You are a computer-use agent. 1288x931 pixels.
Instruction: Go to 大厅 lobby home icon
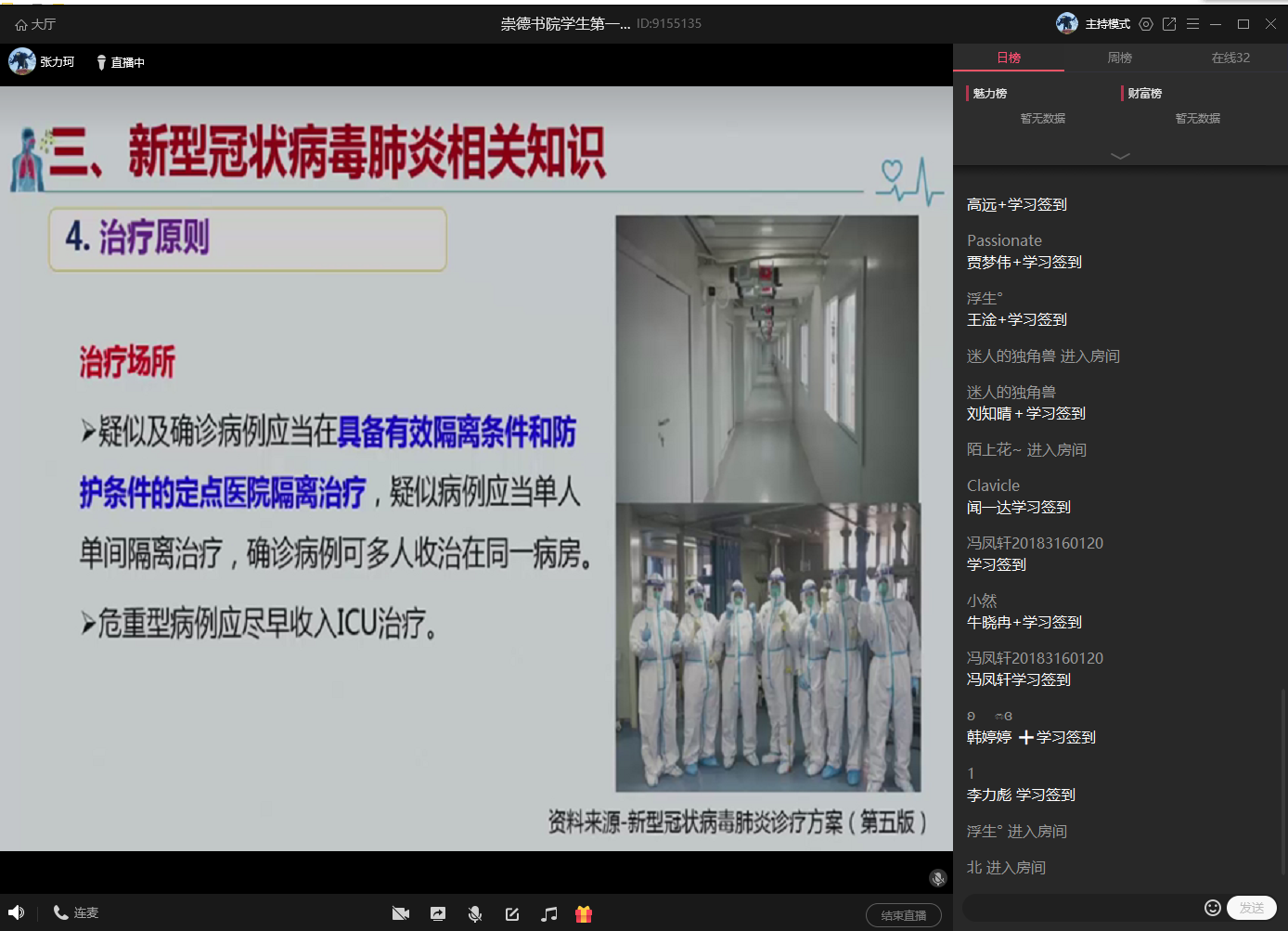click(35, 24)
